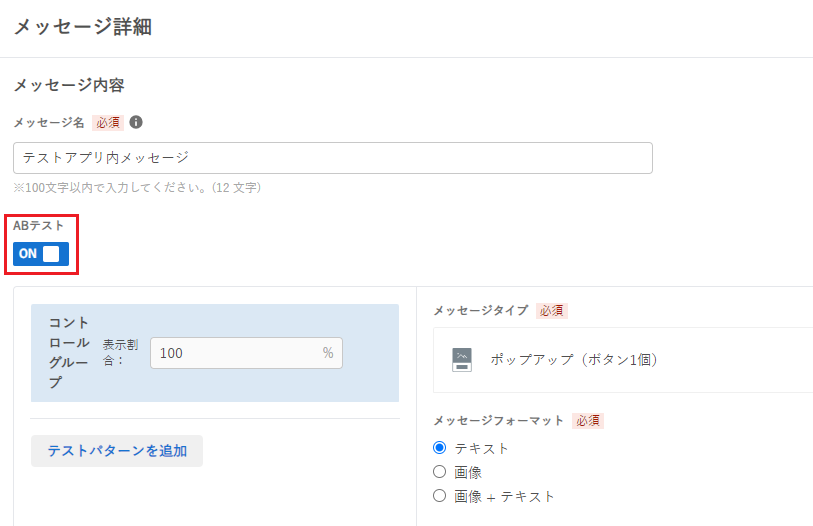The height and width of the screenshot is (526, 813).
Task: Click the 表示割合 field showing 100
Action: [246, 353]
